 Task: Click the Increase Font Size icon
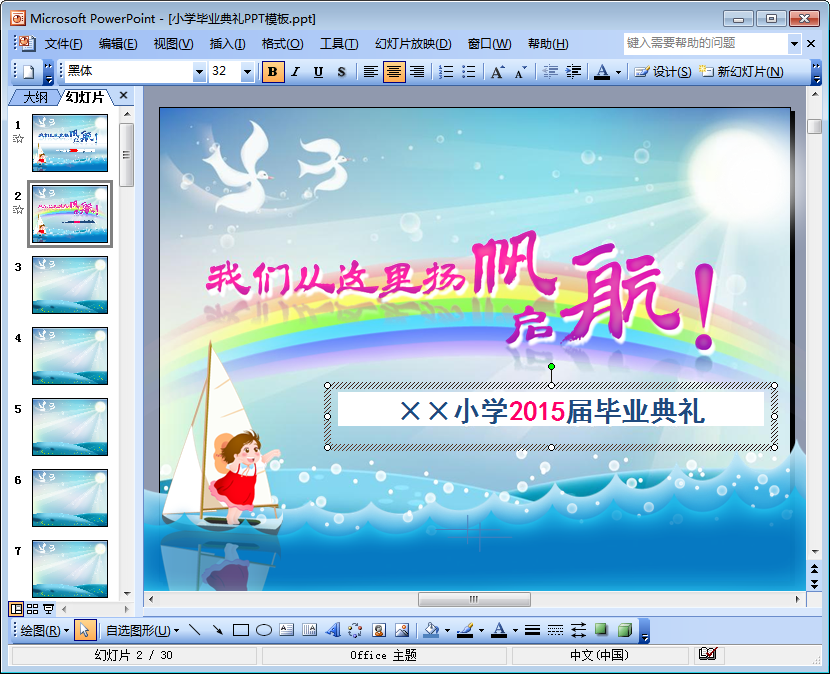[x=497, y=72]
